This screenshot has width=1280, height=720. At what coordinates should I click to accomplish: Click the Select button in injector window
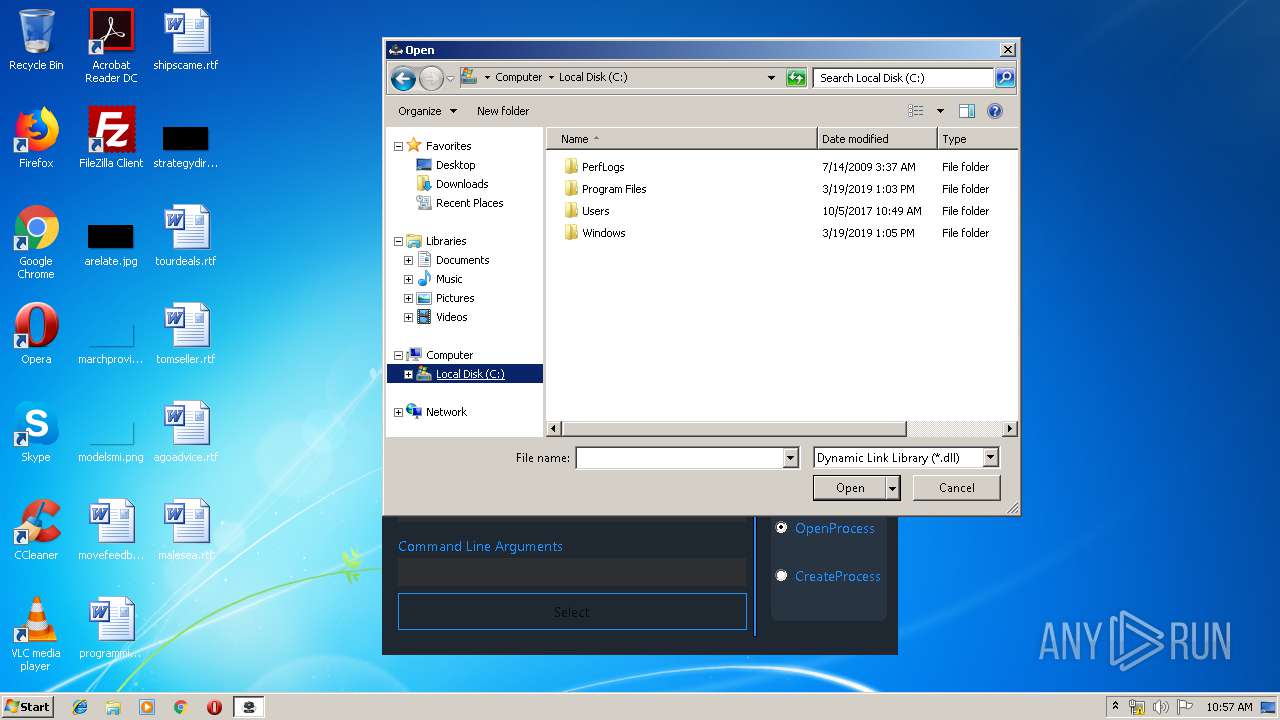[572, 612]
